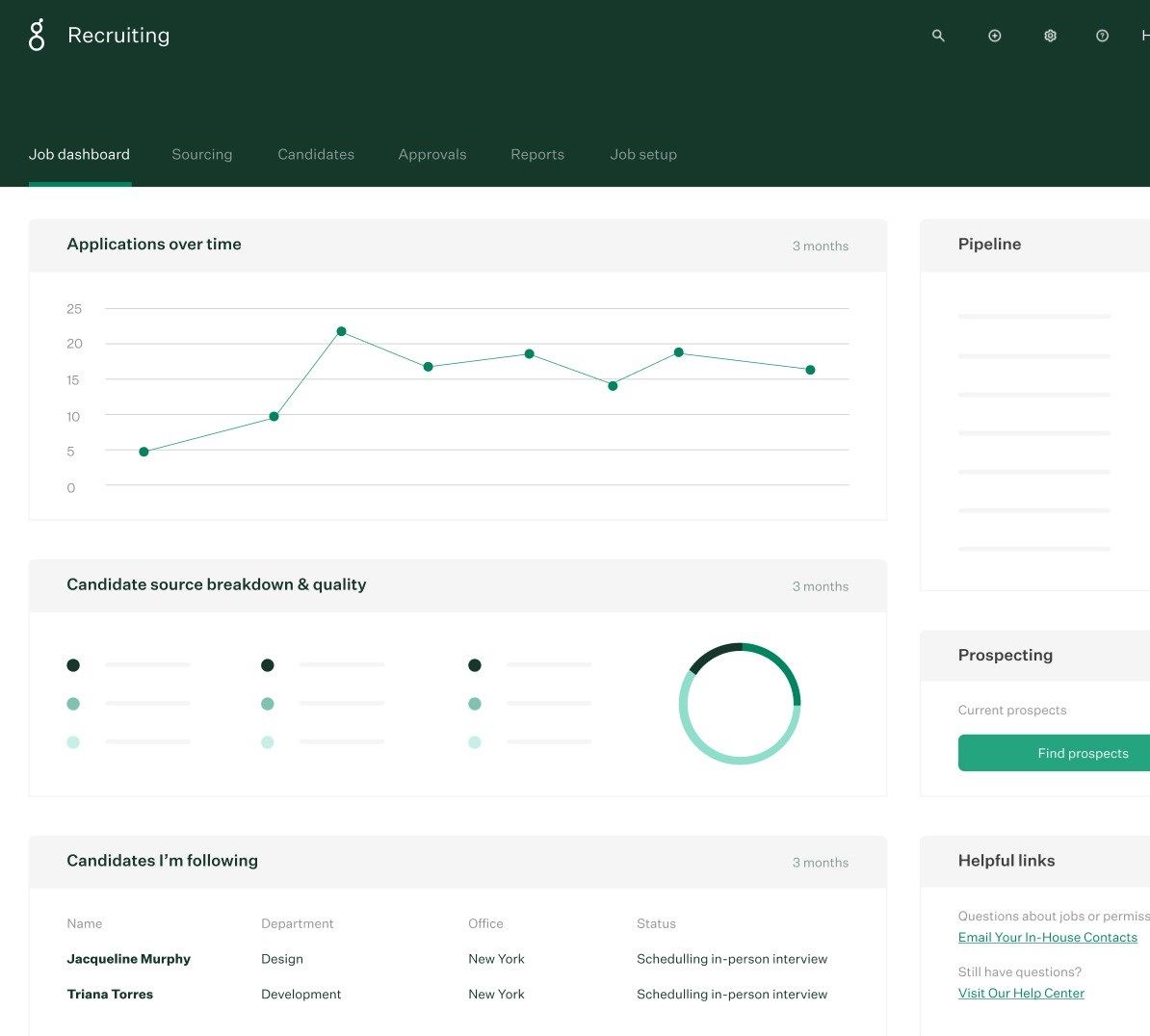Viewport: 1150px width, 1036px height.
Task: Click the Pipeline panel heading
Action: click(x=989, y=245)
